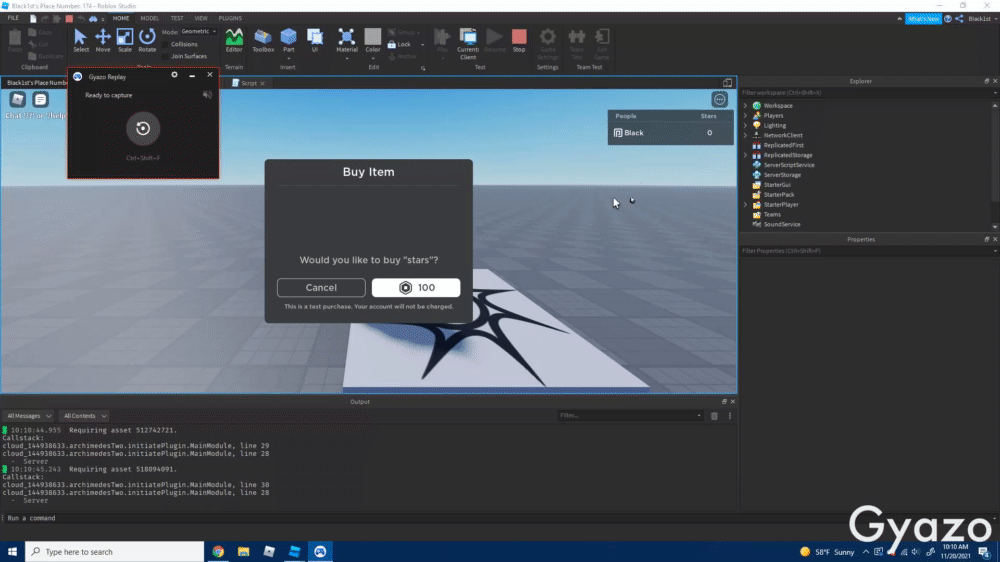Expand the Players tree node
The width and height of the screenshot is (1000, 562).
click(x=745, y=115)
